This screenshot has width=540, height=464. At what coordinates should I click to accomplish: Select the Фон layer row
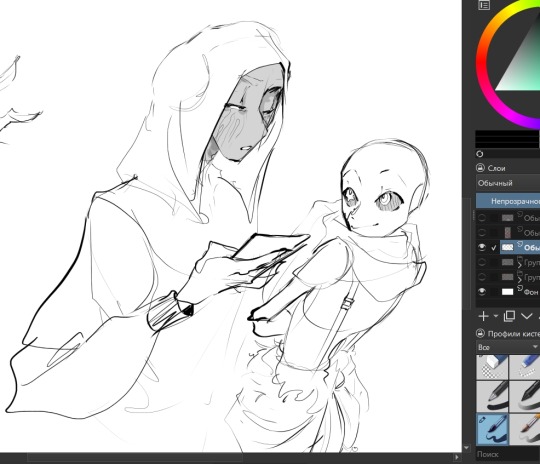coord(508,292)
